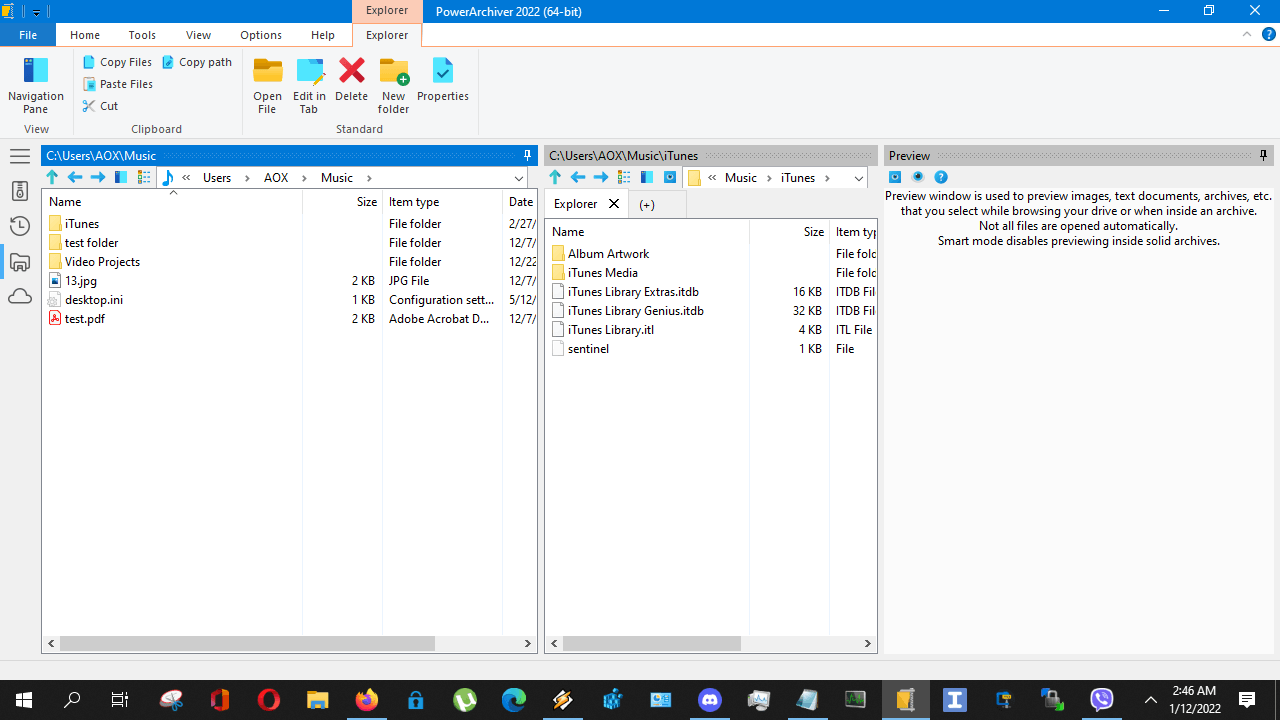Switch to the Home ribbon tab
The width and height of the screenshot is (1280, 720).
point(85,35)
